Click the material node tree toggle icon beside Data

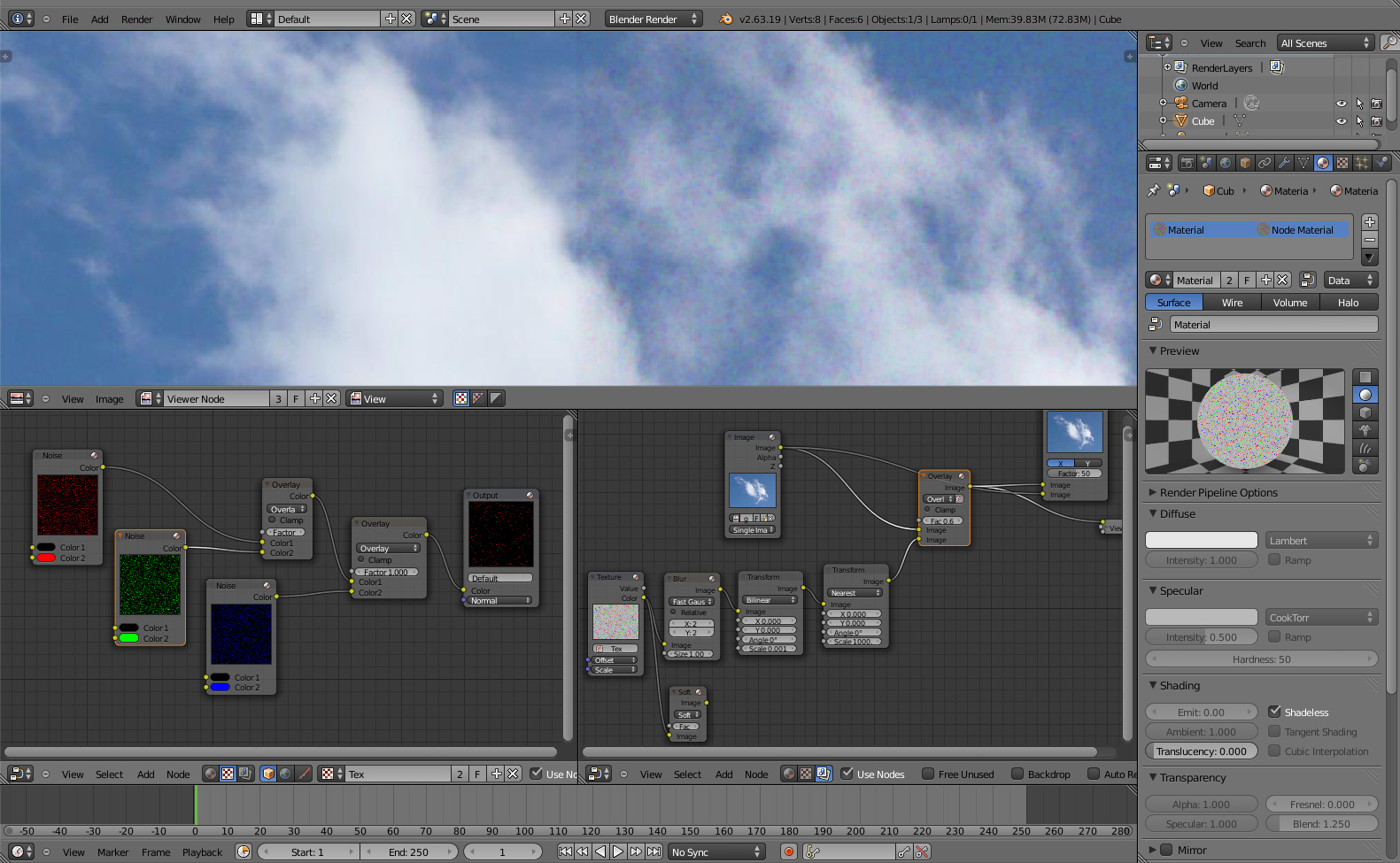1307,280
